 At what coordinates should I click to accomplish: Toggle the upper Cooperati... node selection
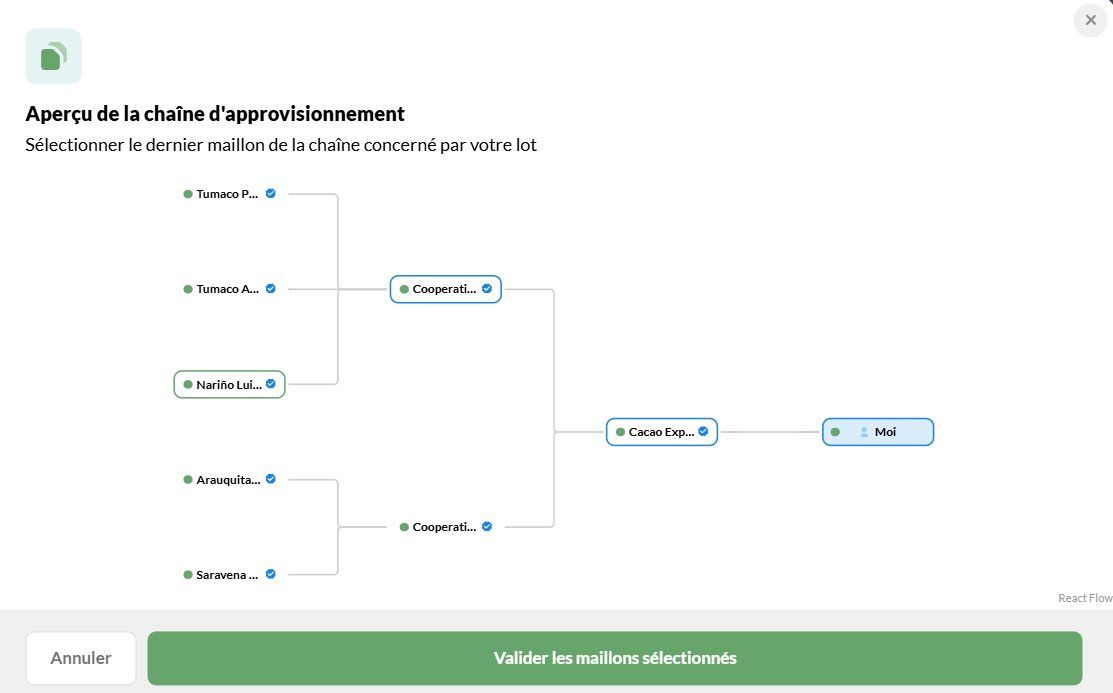[446, 289]
